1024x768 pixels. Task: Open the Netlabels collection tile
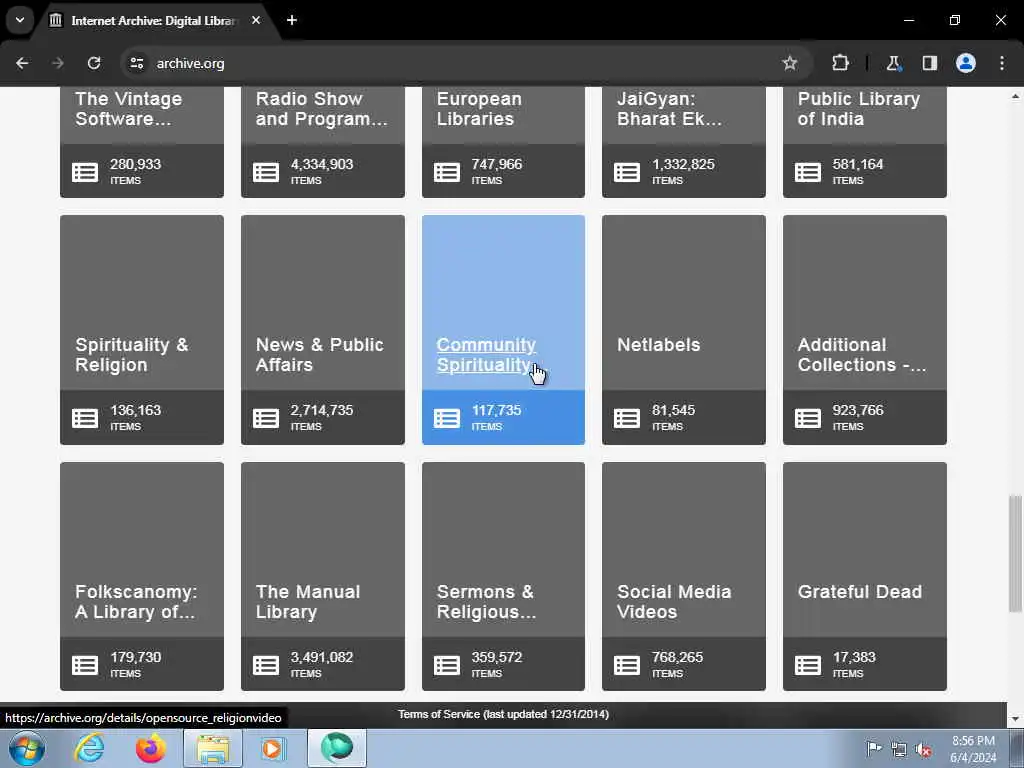(x=684, y=330)
